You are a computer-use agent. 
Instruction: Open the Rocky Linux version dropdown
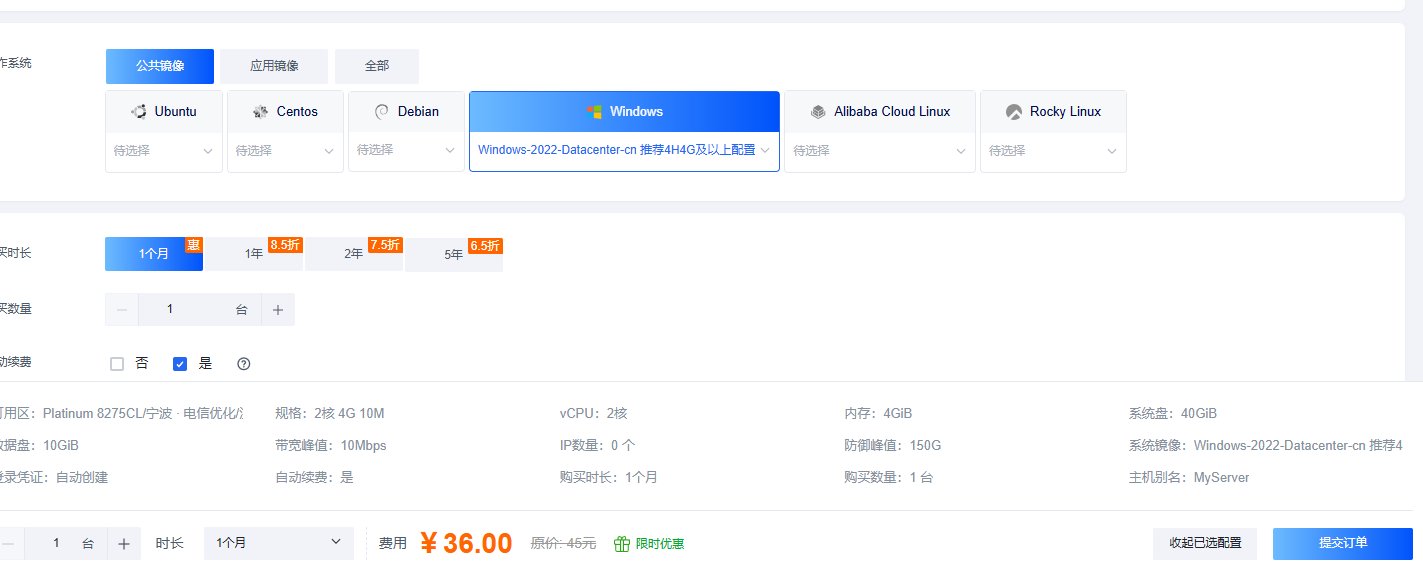click(x=1053, y=151)
